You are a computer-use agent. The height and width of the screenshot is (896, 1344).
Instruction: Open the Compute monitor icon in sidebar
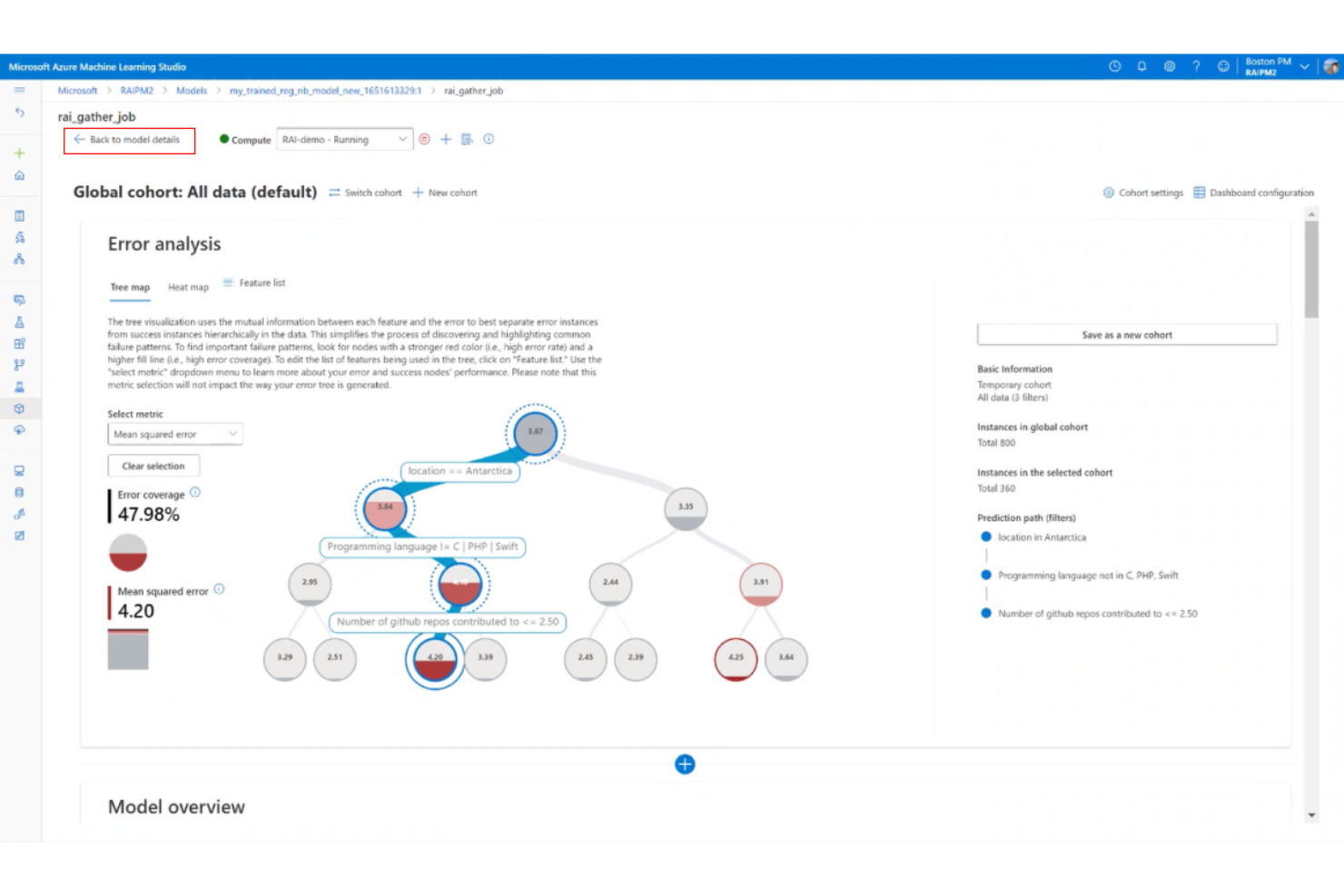click(x=19, y=471)
